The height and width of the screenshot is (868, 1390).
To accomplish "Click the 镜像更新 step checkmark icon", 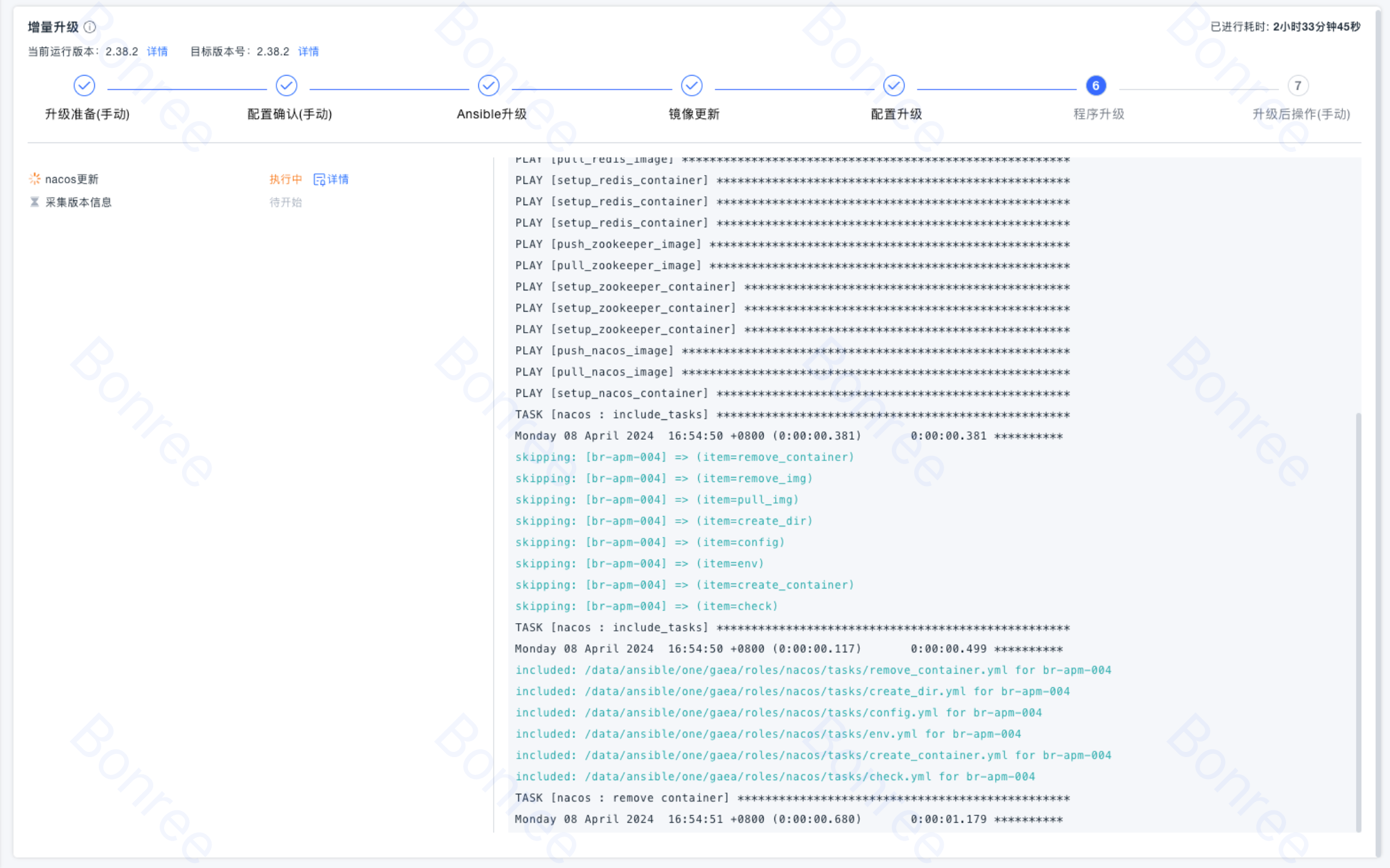I will click(x=691, y=85).
